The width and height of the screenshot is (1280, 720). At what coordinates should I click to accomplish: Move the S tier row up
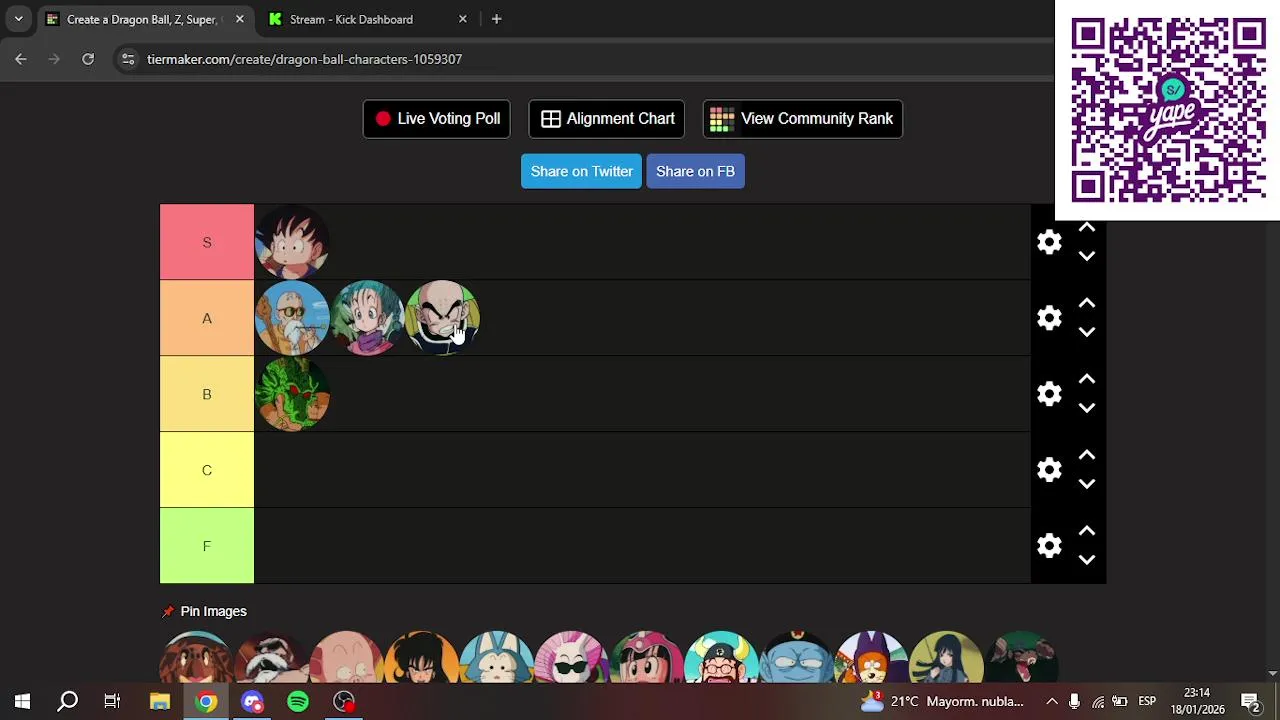coord(1087,228)
